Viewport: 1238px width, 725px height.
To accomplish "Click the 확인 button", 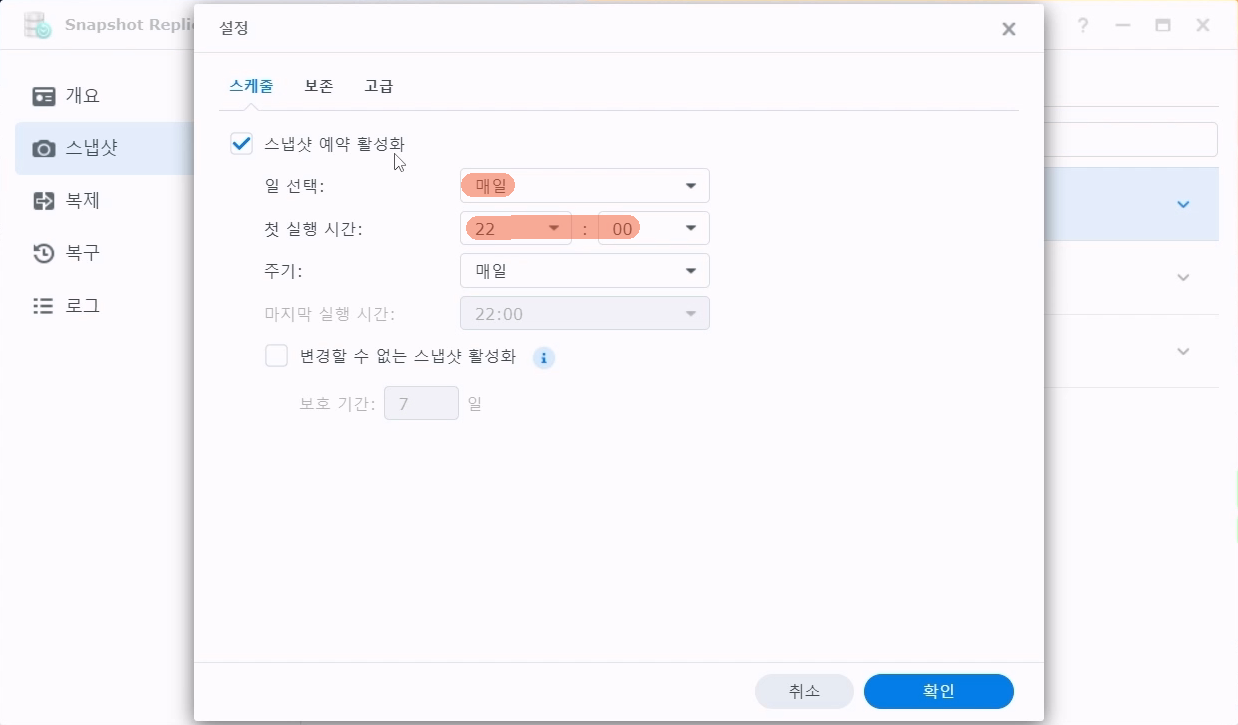I will [938, 691].
